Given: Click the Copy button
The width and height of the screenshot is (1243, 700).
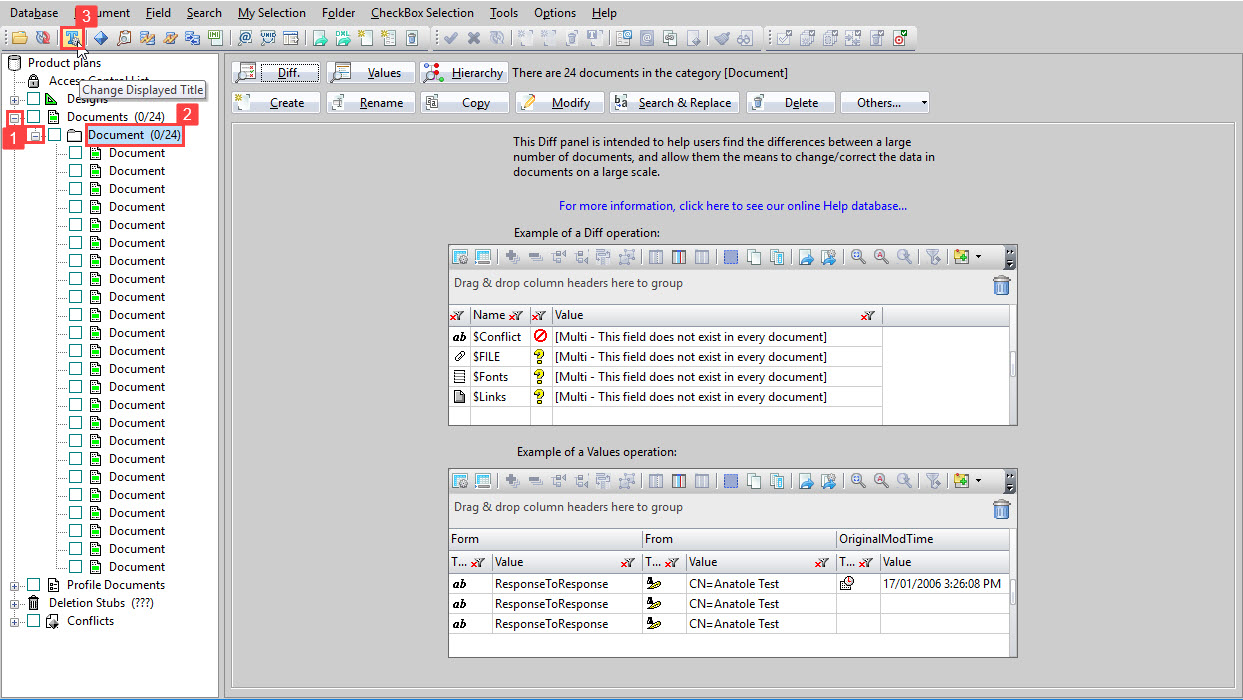Looking at the screenshot, I should (x=464, y=102).
